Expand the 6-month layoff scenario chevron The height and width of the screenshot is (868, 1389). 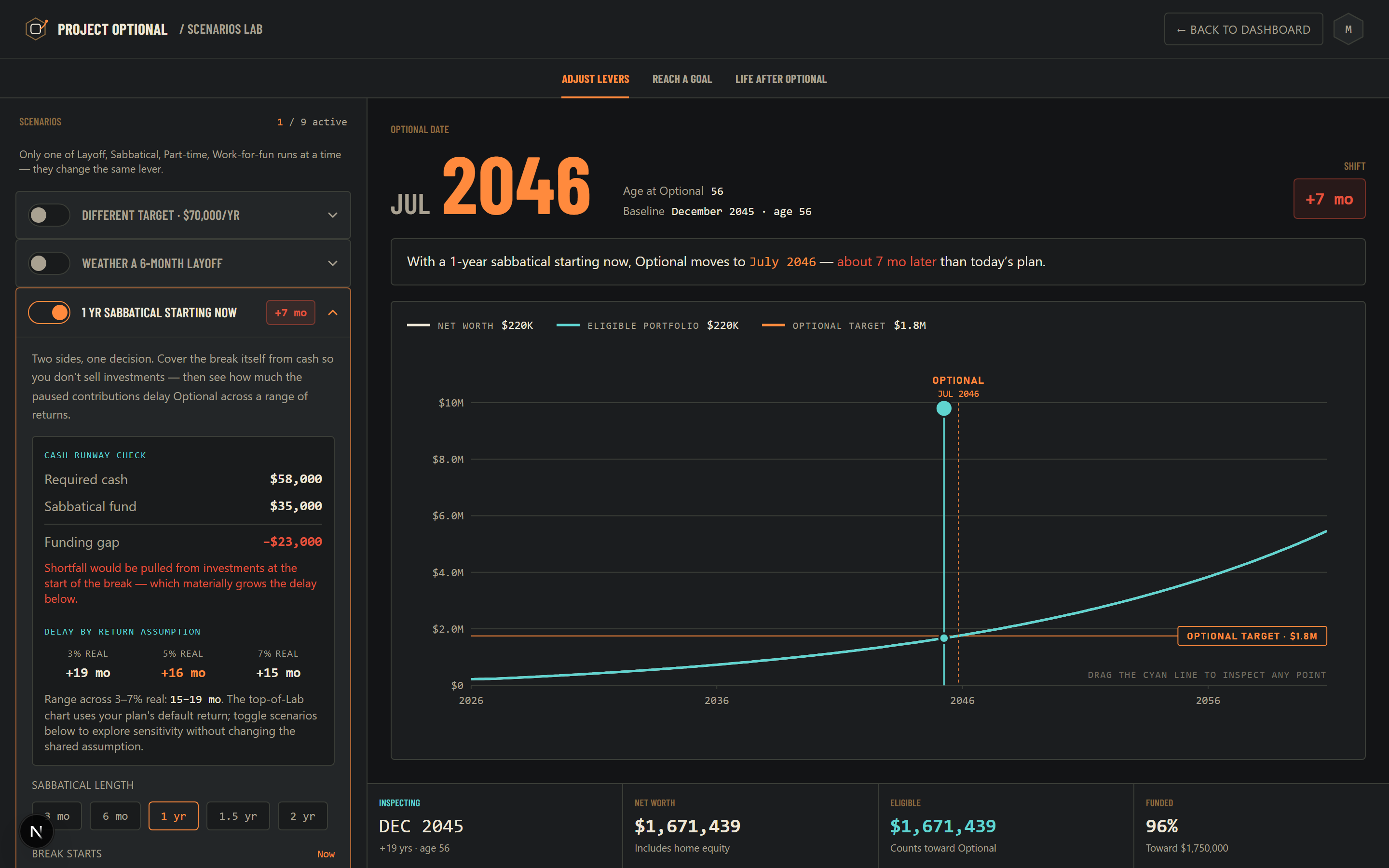tap(332, 263)
